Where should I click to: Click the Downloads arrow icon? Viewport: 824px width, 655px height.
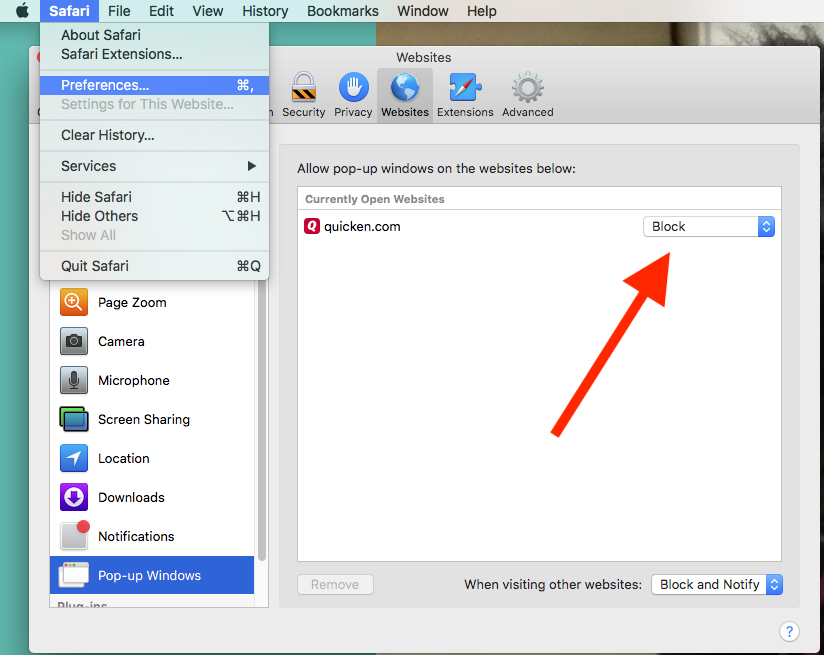pos(74,497)
